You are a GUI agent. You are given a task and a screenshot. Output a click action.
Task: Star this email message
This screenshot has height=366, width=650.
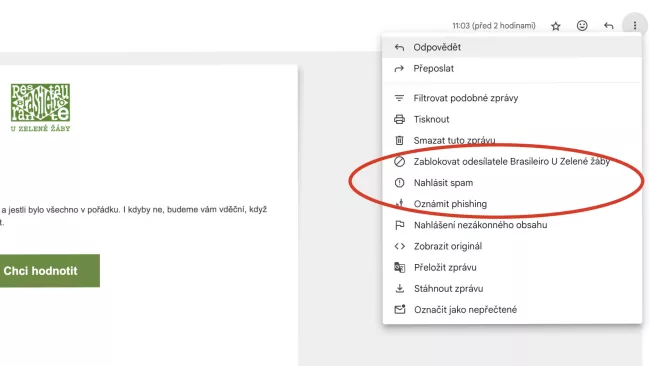555,26
